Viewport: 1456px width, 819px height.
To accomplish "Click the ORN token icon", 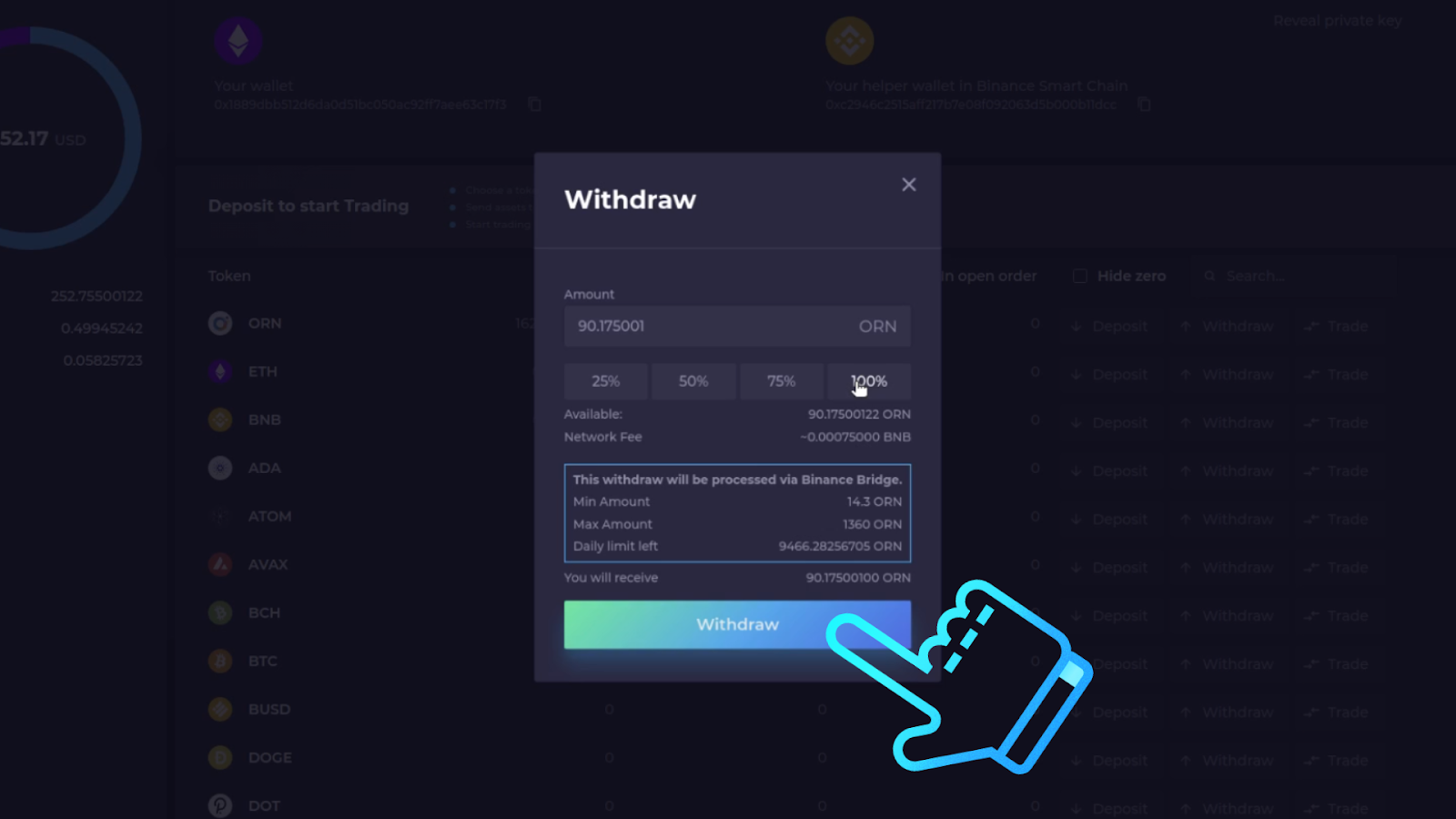I will (x=220, y=323).
